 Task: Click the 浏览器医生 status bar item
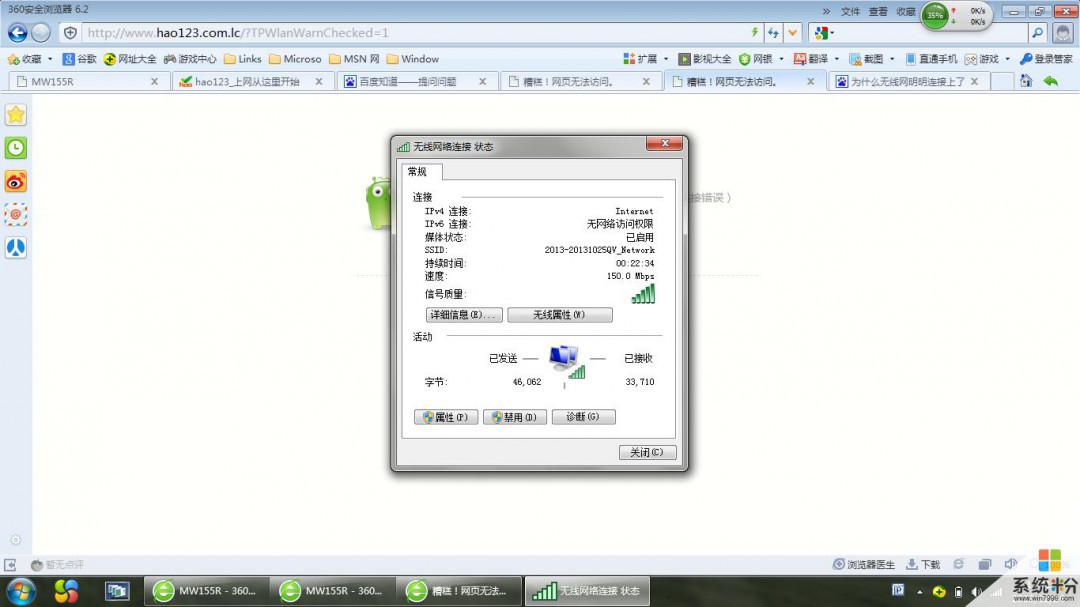click(864, 565)
